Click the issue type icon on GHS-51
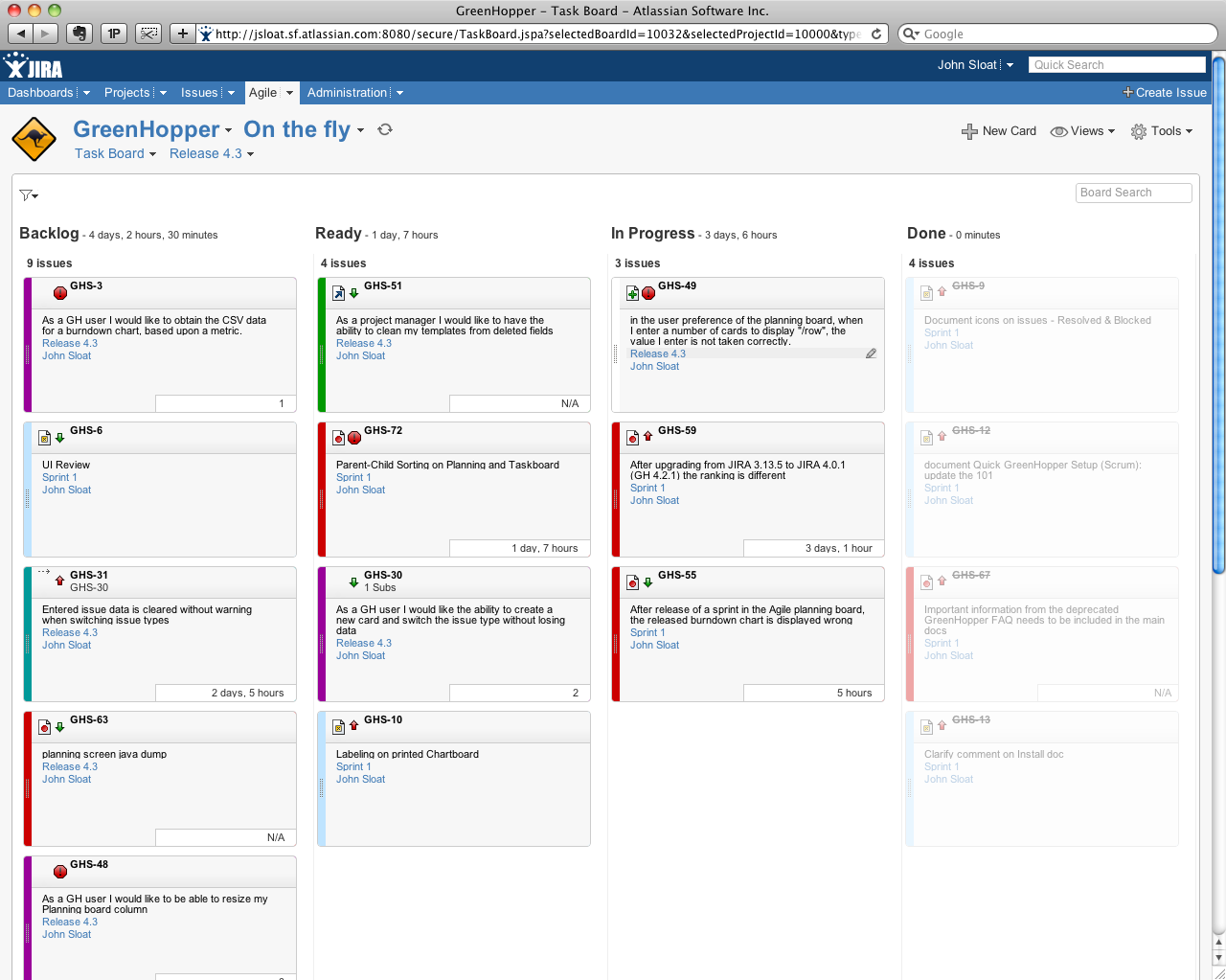Screen dimensions: 1226x980 click(338, 293)
